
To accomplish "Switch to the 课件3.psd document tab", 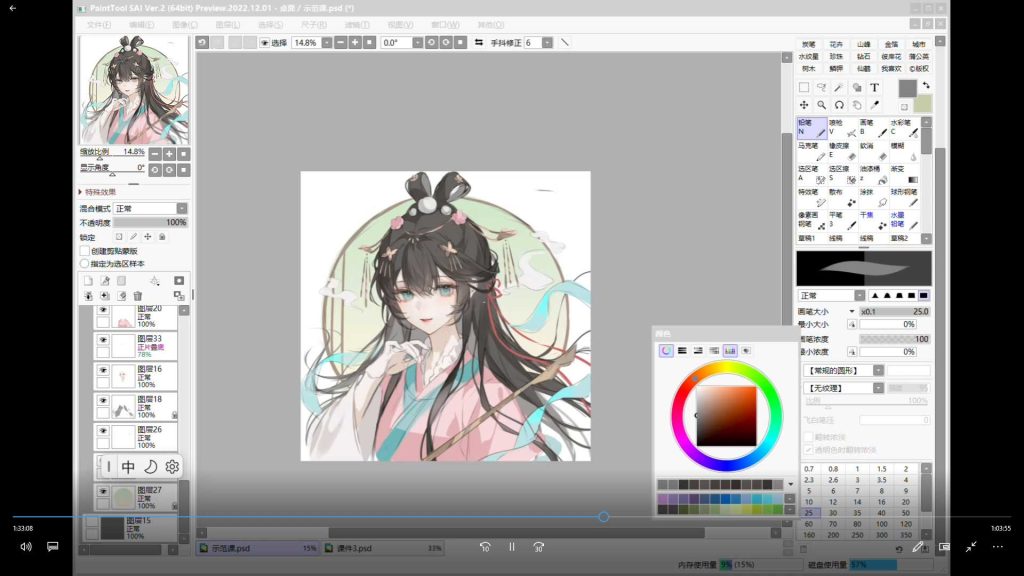I will click(383, 549).
